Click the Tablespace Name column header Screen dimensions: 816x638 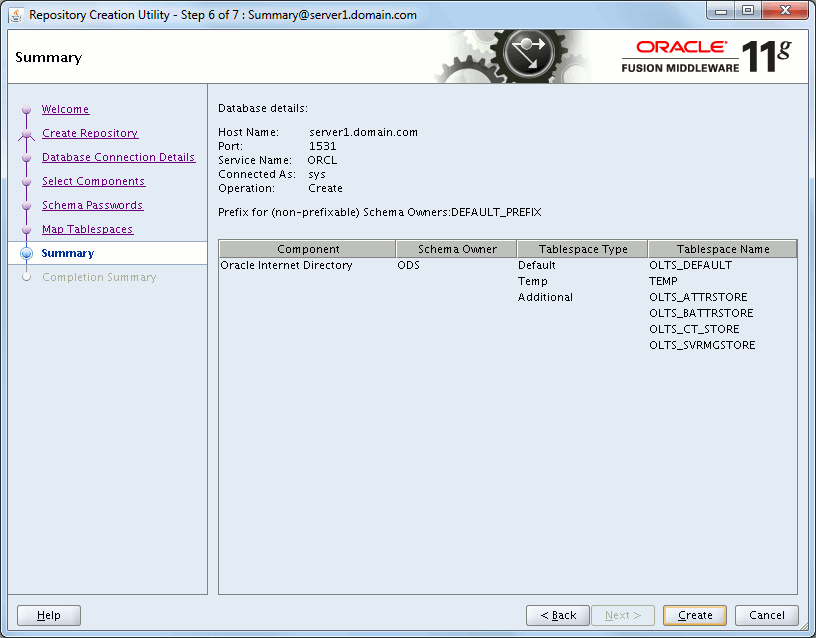tap(722, 249)
